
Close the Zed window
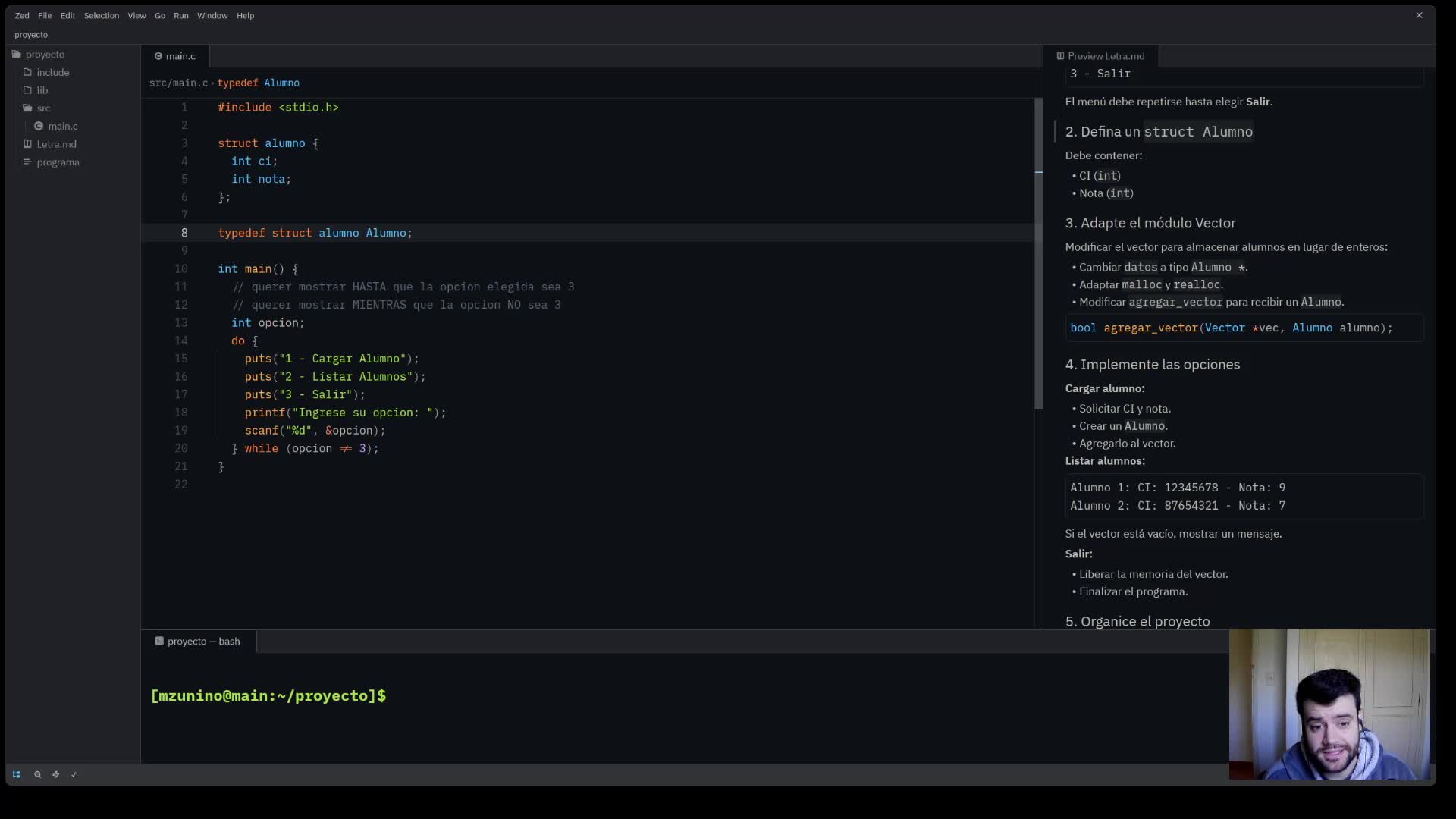pos(1419,15)
